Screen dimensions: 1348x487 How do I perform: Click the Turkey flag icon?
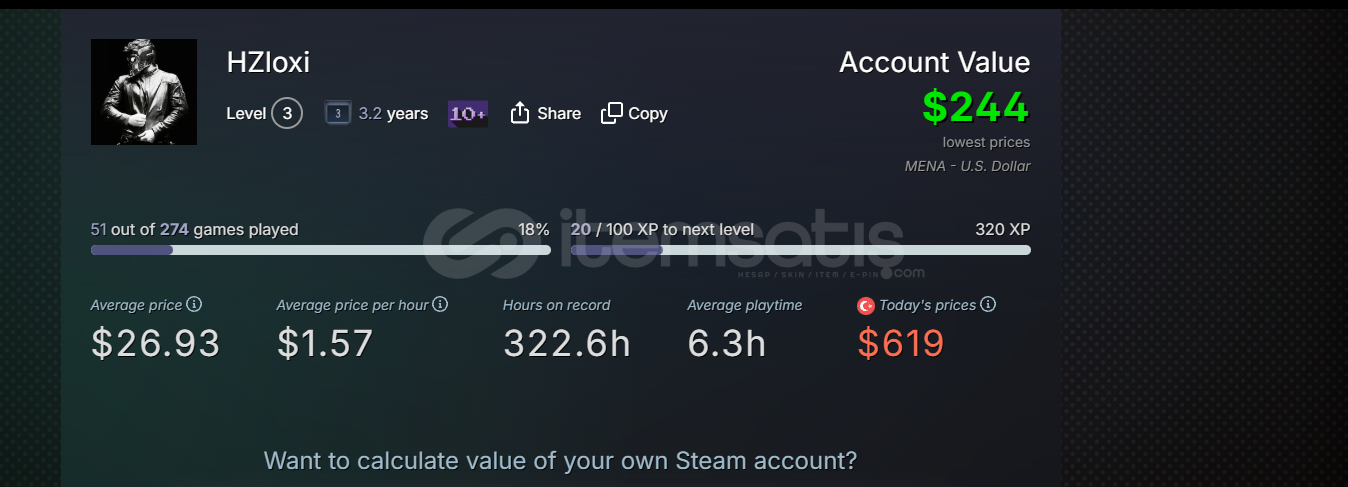(866, 305)
